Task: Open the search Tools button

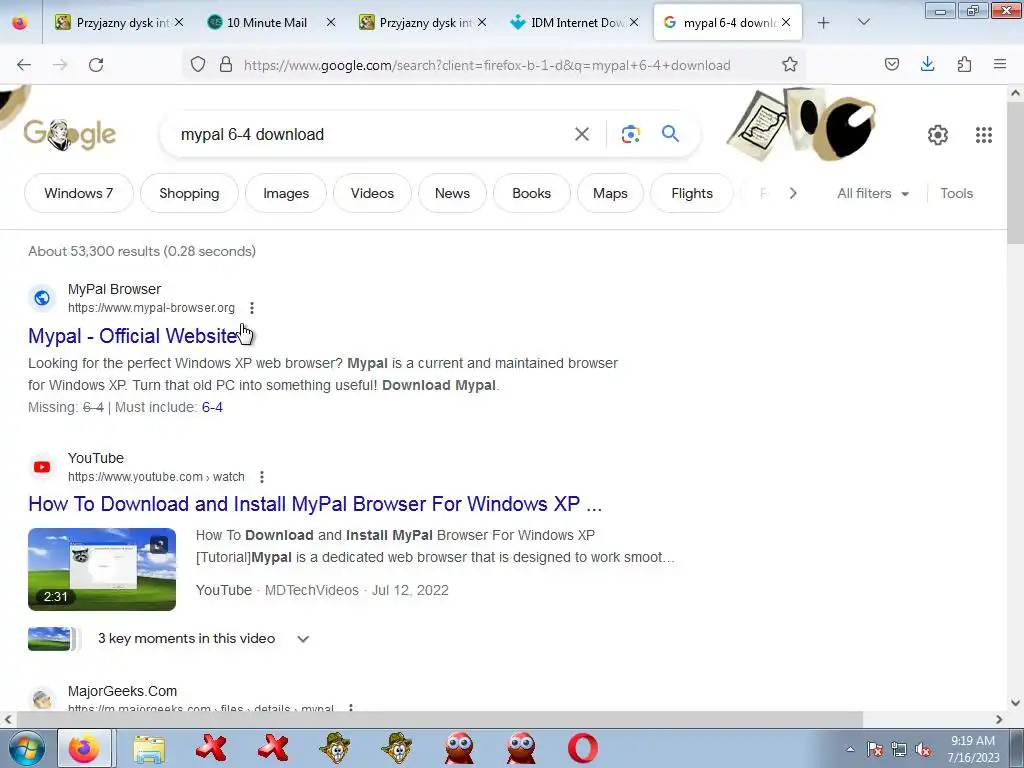Action: point(956,193)
